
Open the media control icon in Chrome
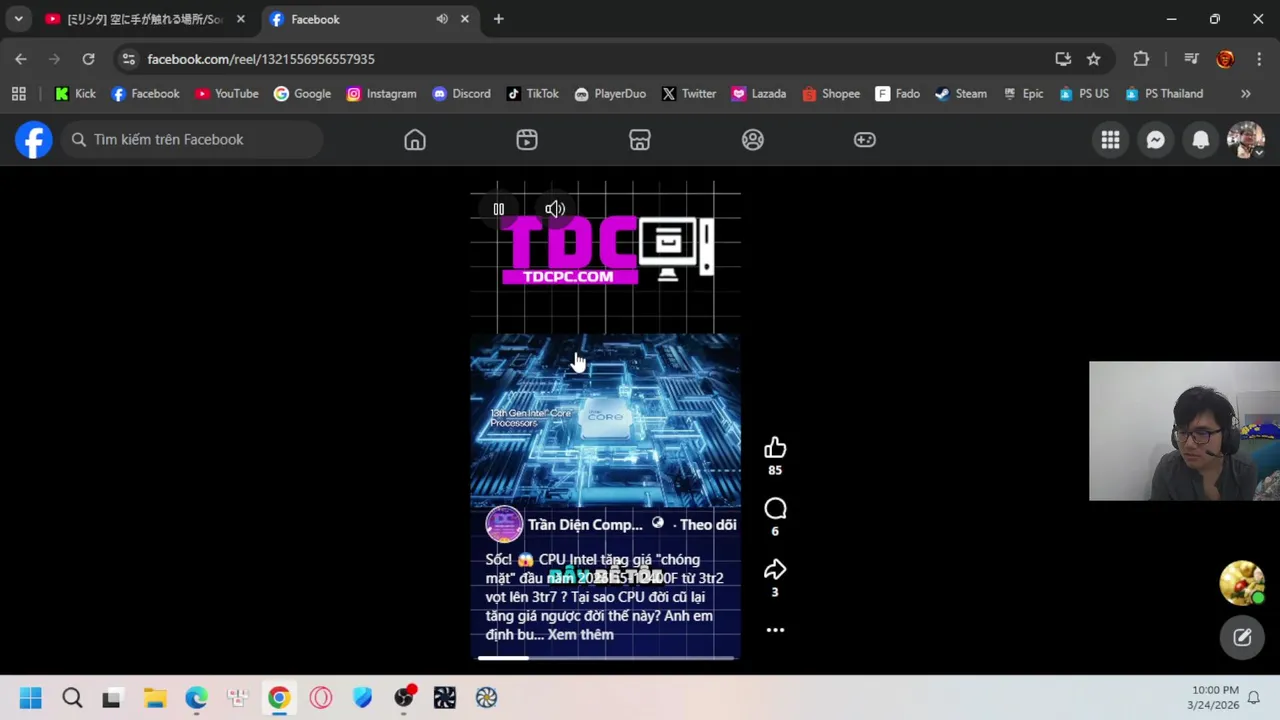click(1191, 59)
